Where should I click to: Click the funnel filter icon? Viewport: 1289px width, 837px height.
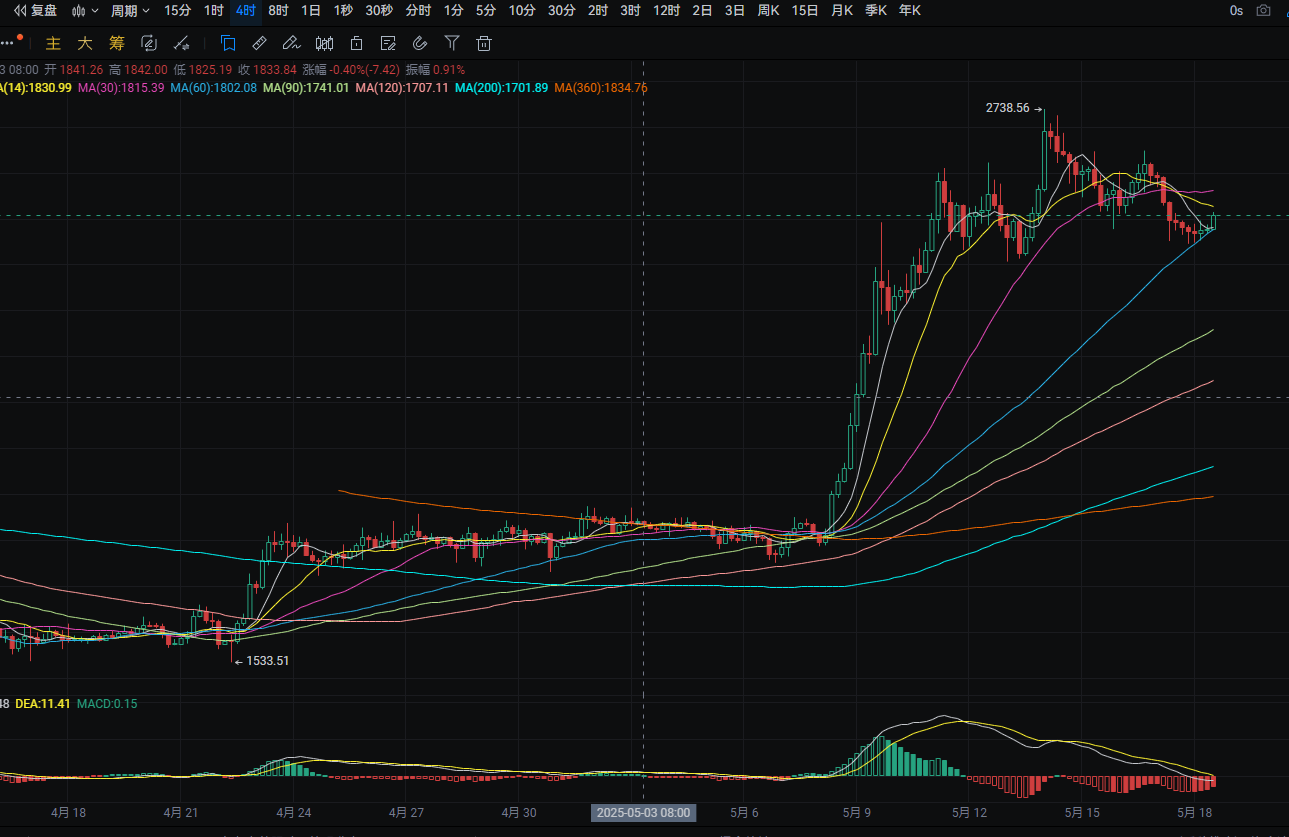tap(452, 43)
